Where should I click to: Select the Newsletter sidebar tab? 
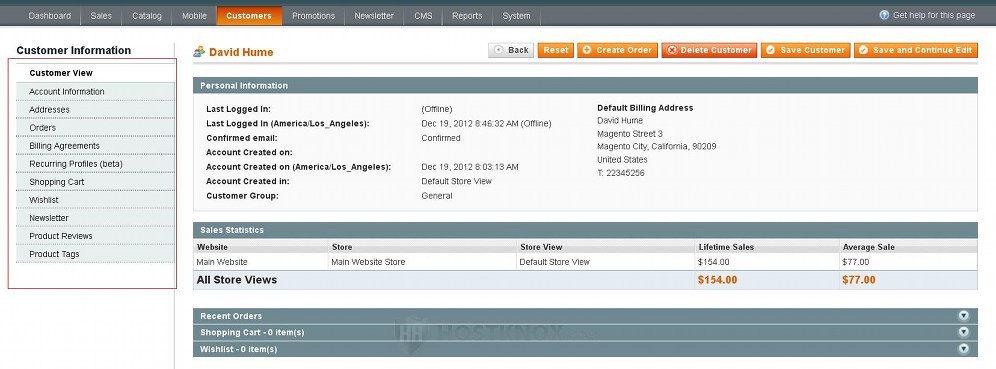[x=95, y=218]
